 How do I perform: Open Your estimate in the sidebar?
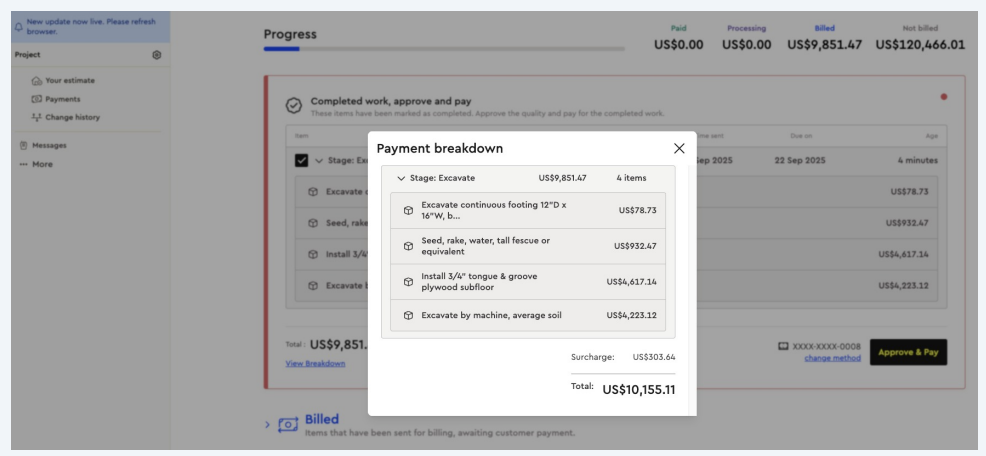click(x=69, y=80)
